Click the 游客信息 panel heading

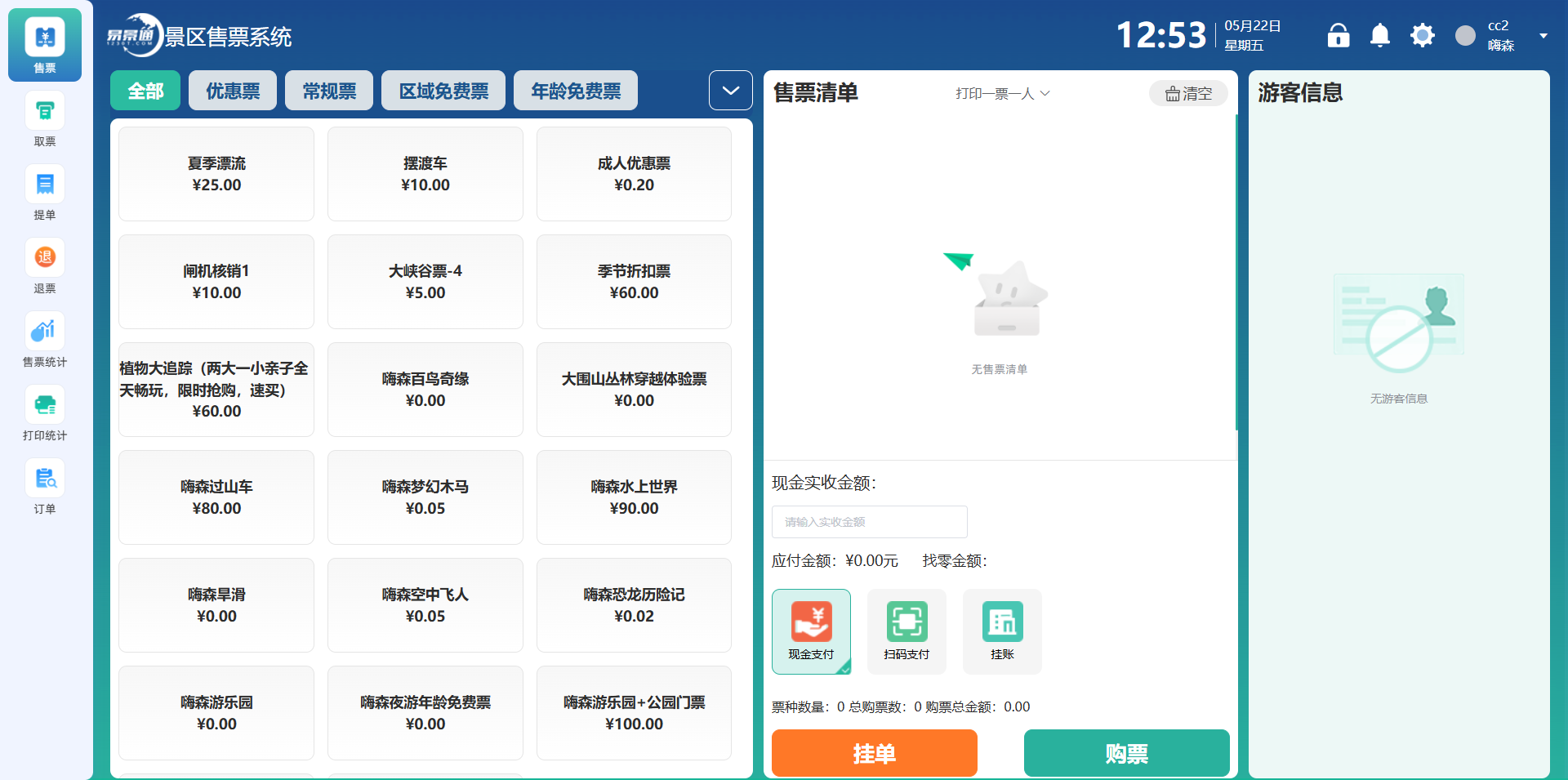click(x=1300, y=92)
